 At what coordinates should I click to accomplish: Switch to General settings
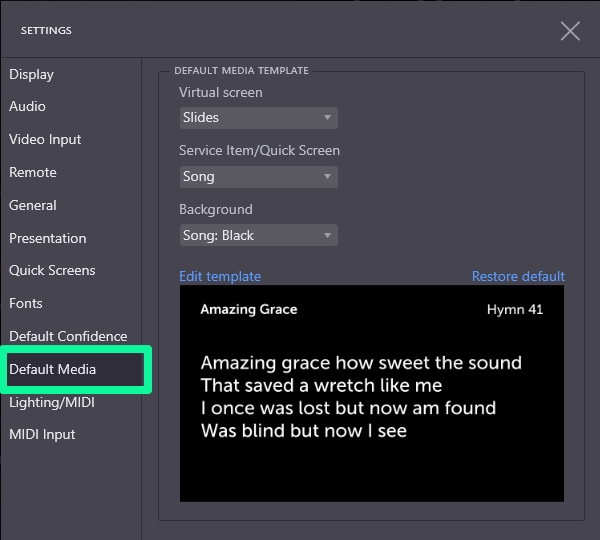pos(33,205)
